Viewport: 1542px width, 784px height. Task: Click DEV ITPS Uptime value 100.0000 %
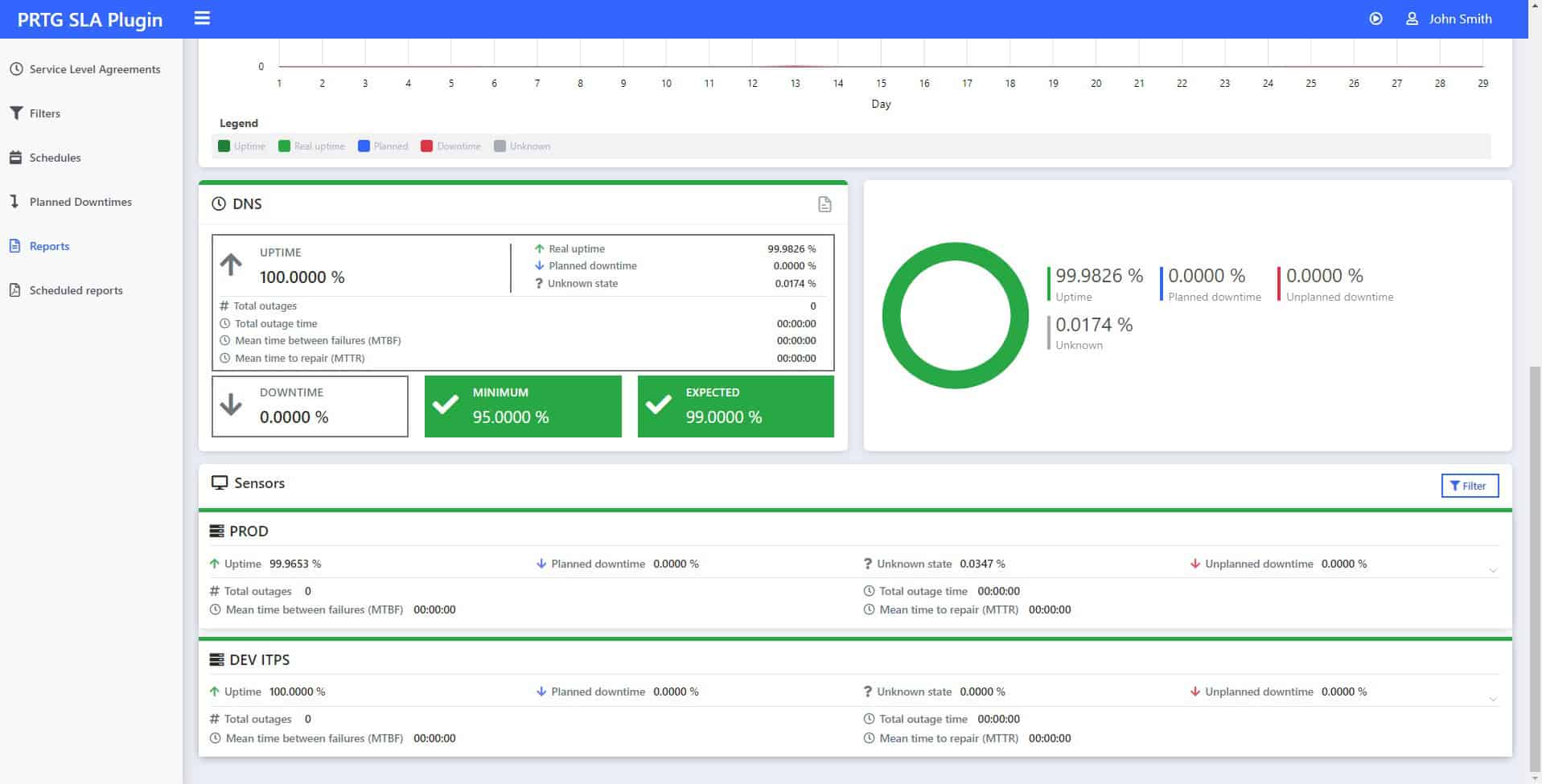(x=297, y=692)
